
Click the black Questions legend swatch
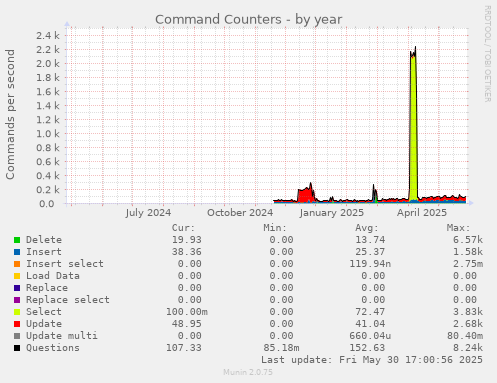tap(17, 348)
